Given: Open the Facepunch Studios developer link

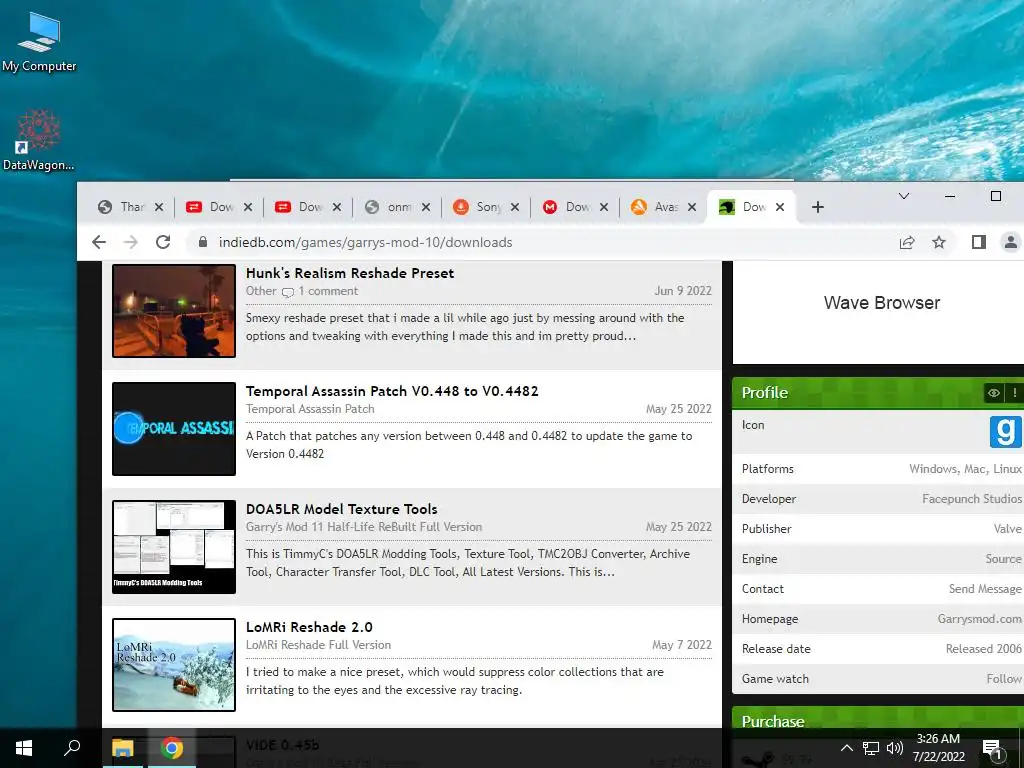Looking at the screenshot, I should tap(972, 499).
